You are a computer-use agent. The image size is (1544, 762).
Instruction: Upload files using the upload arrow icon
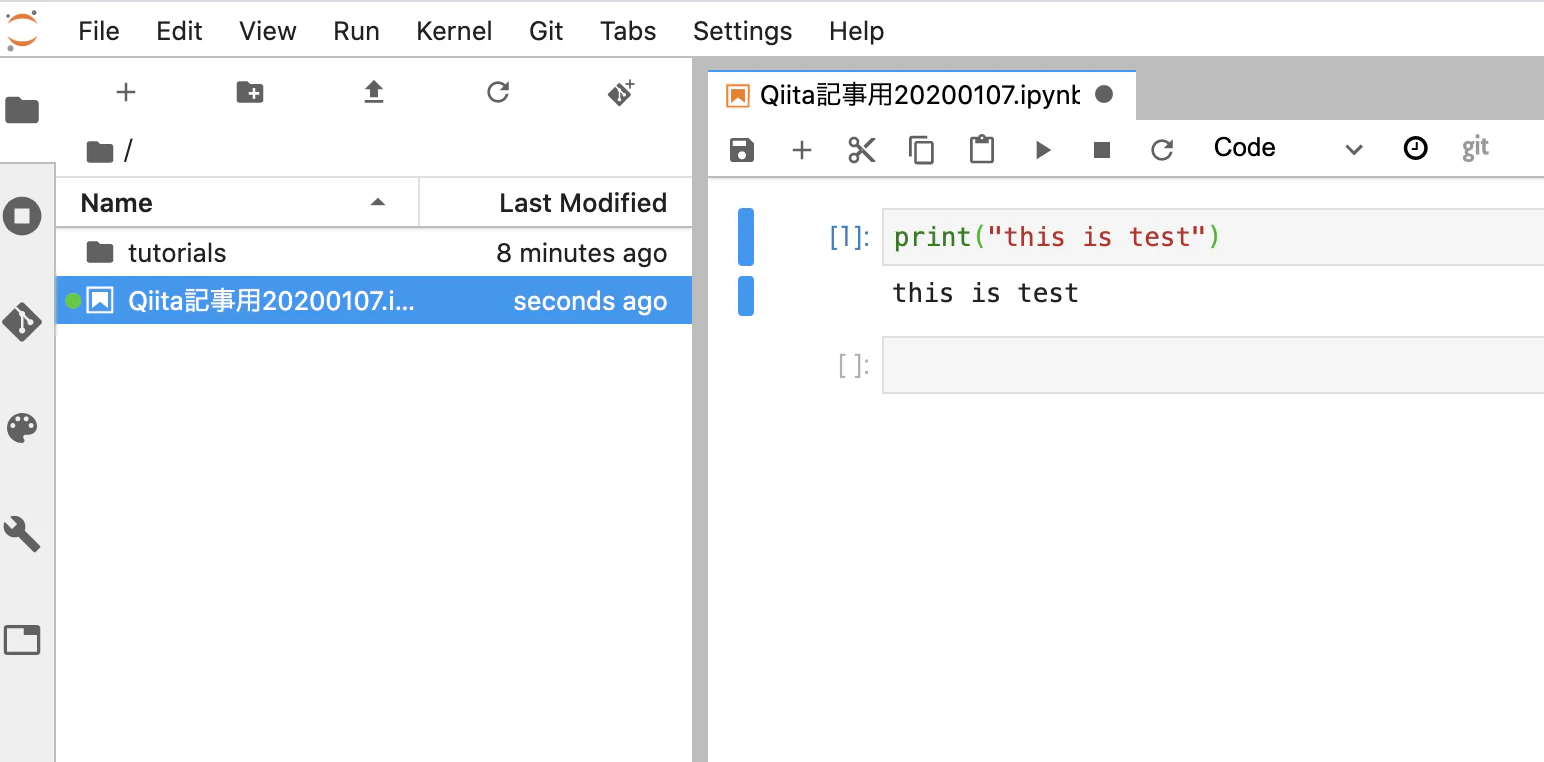coord(374,93)
